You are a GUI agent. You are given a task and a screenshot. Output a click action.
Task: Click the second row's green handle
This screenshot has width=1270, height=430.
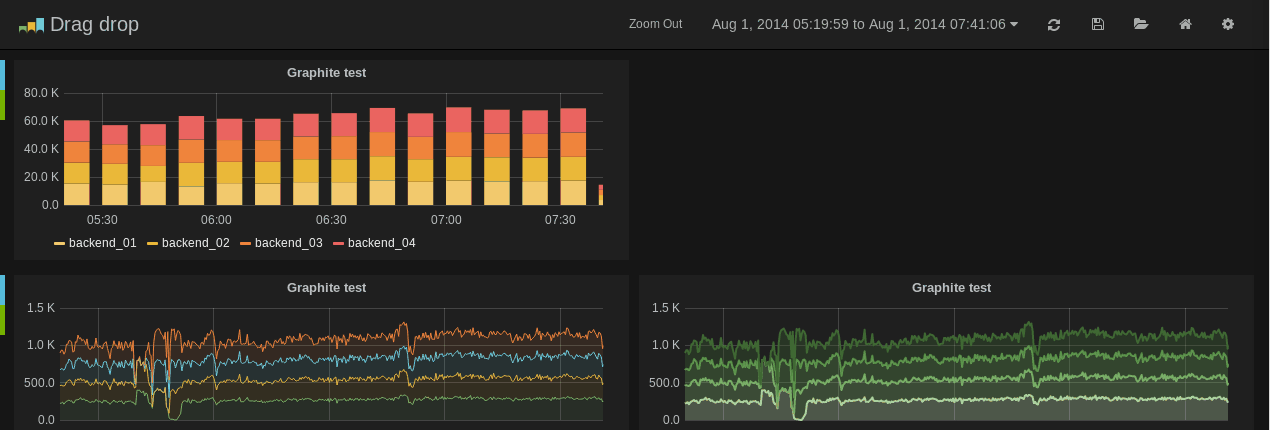2,320
